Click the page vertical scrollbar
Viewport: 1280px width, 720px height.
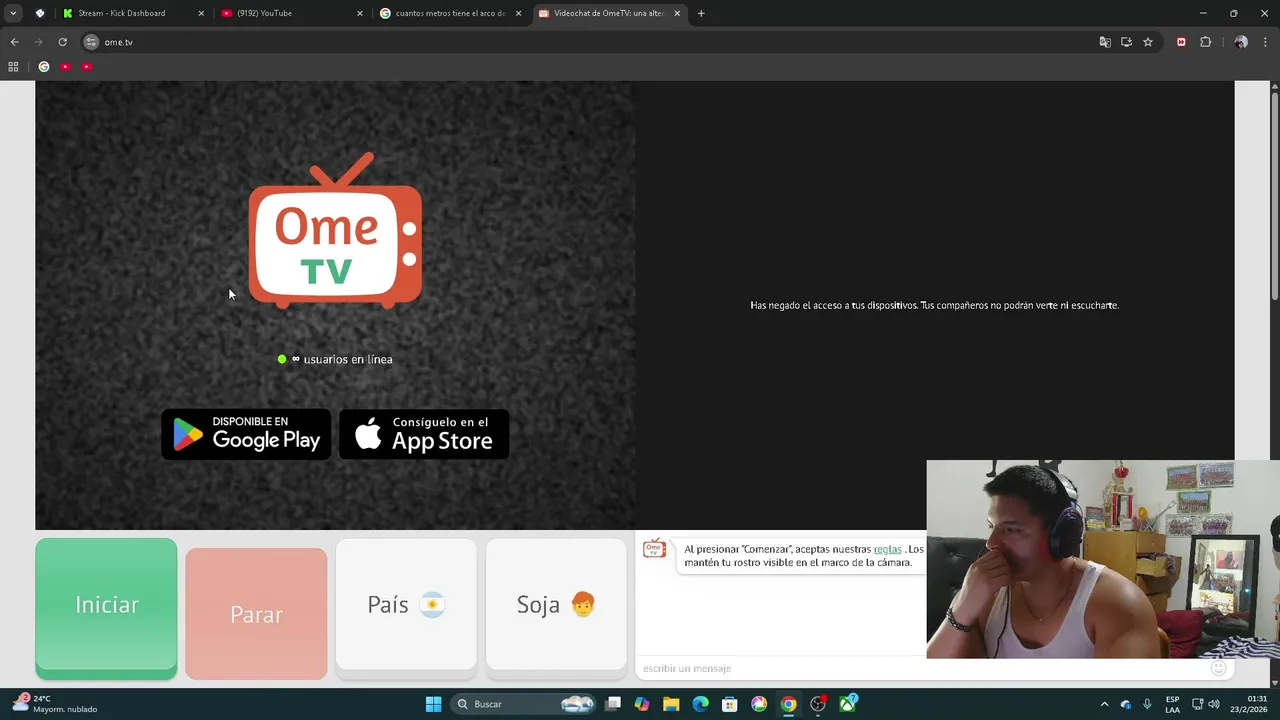[x=1274, y=195]
